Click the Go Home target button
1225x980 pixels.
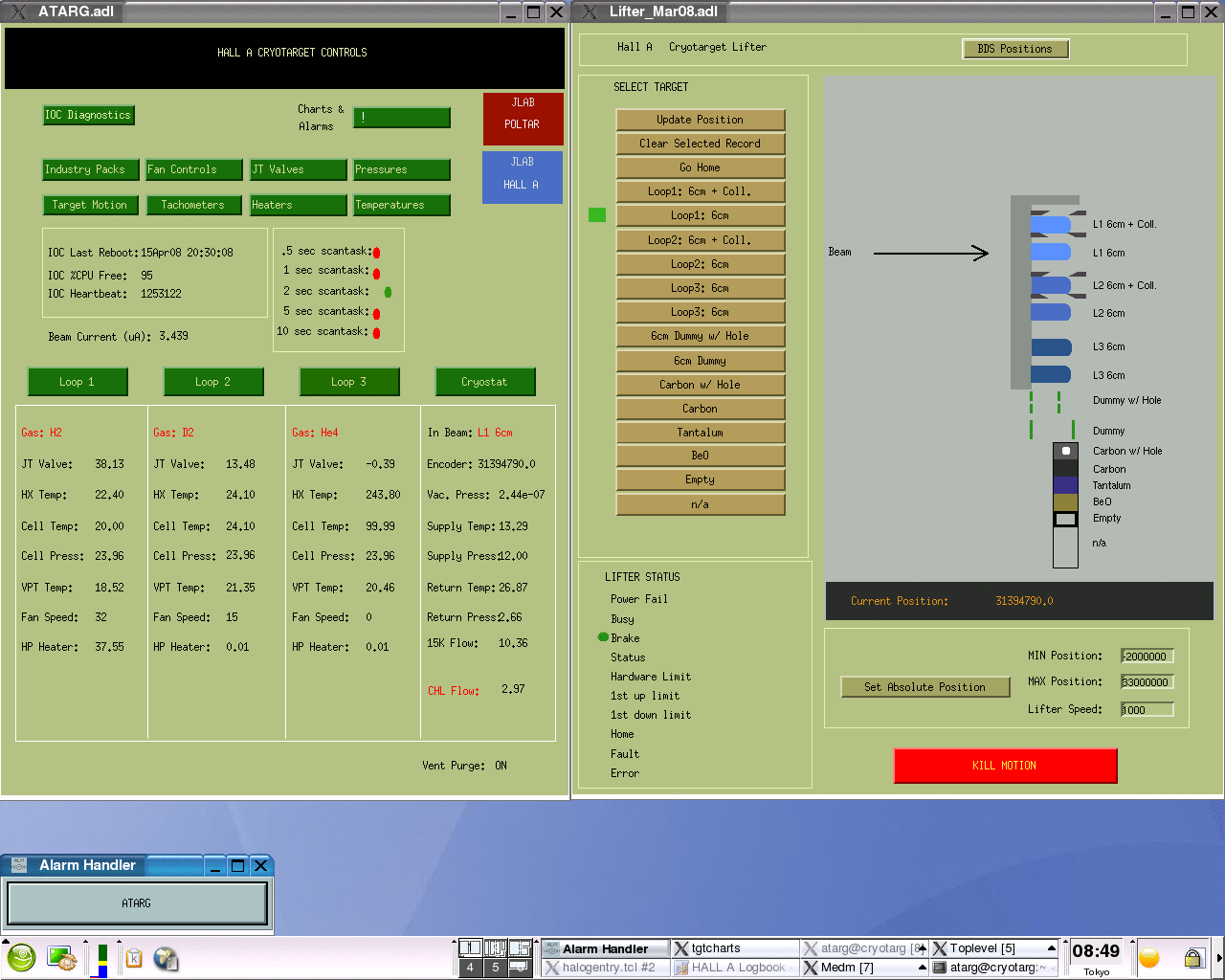pyautogui.click(x=701, y=167)
